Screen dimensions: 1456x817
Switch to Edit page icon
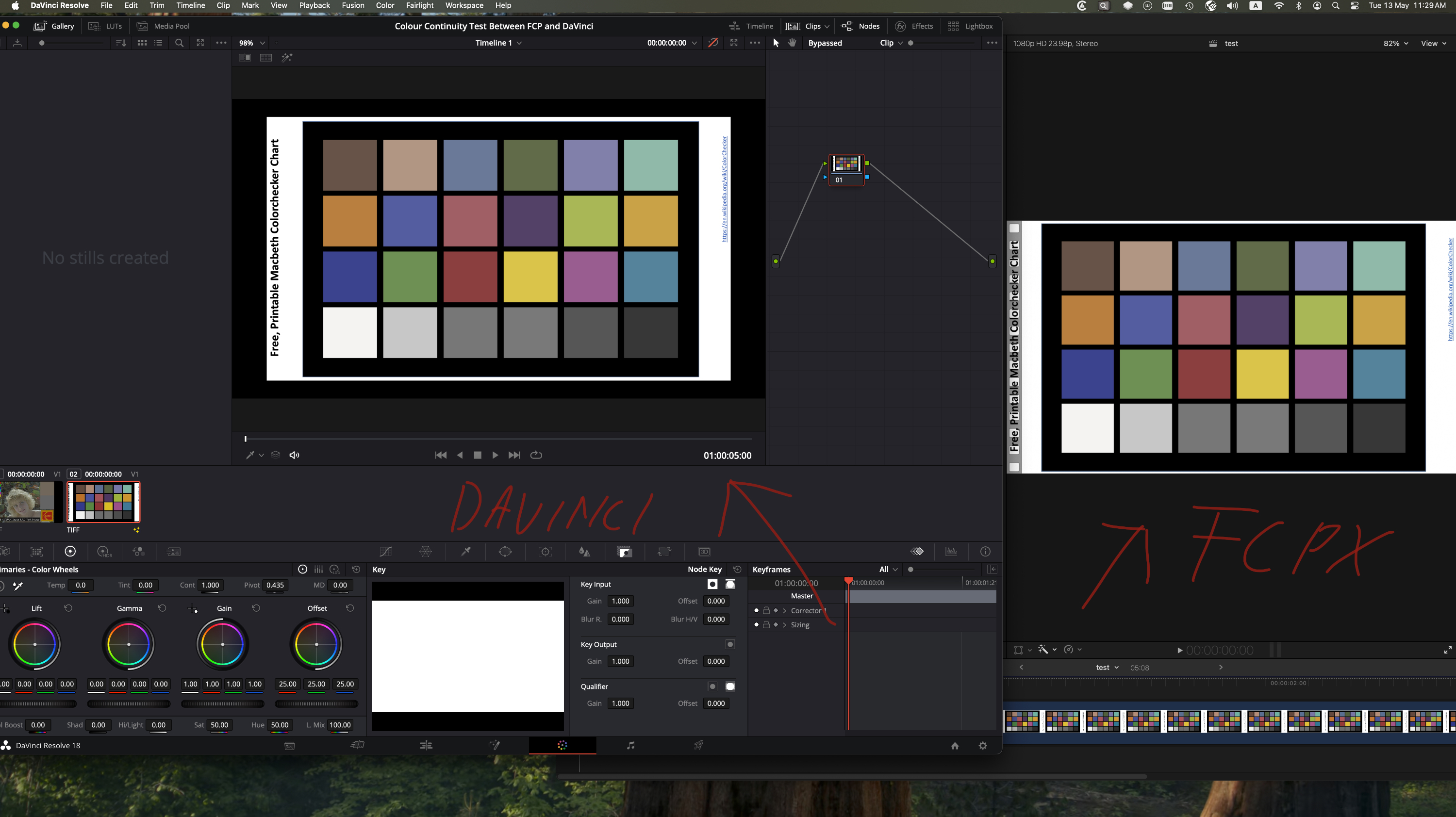coord(426,745)
